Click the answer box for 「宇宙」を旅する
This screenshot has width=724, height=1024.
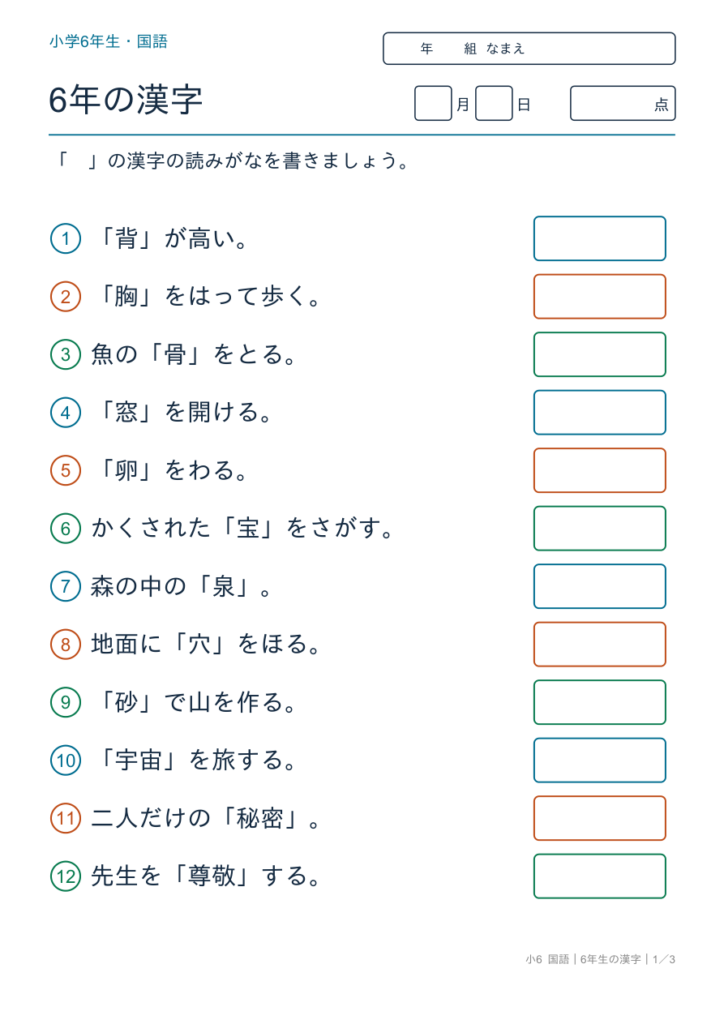click(599, 760)
